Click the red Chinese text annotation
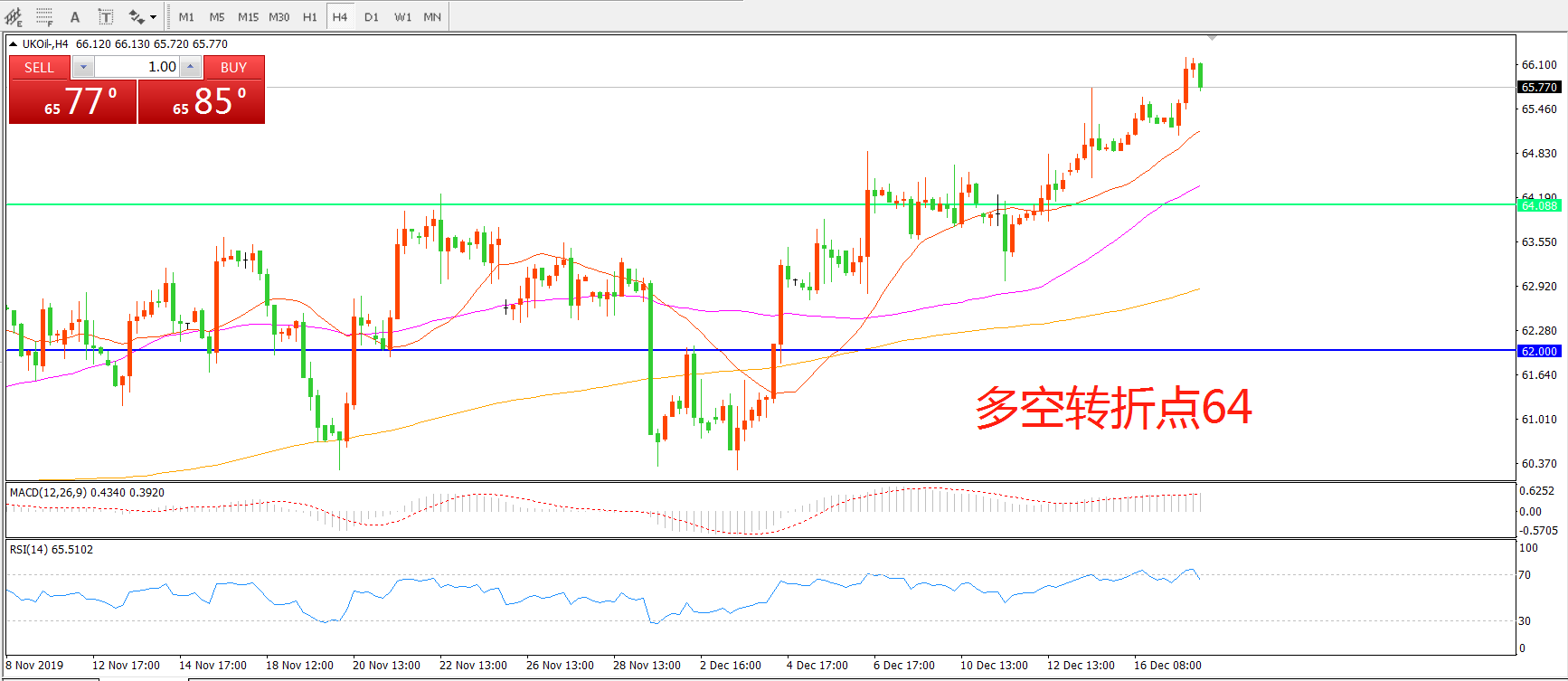The width and height of the screenshot is (1568, 681). pos(1113,408)
